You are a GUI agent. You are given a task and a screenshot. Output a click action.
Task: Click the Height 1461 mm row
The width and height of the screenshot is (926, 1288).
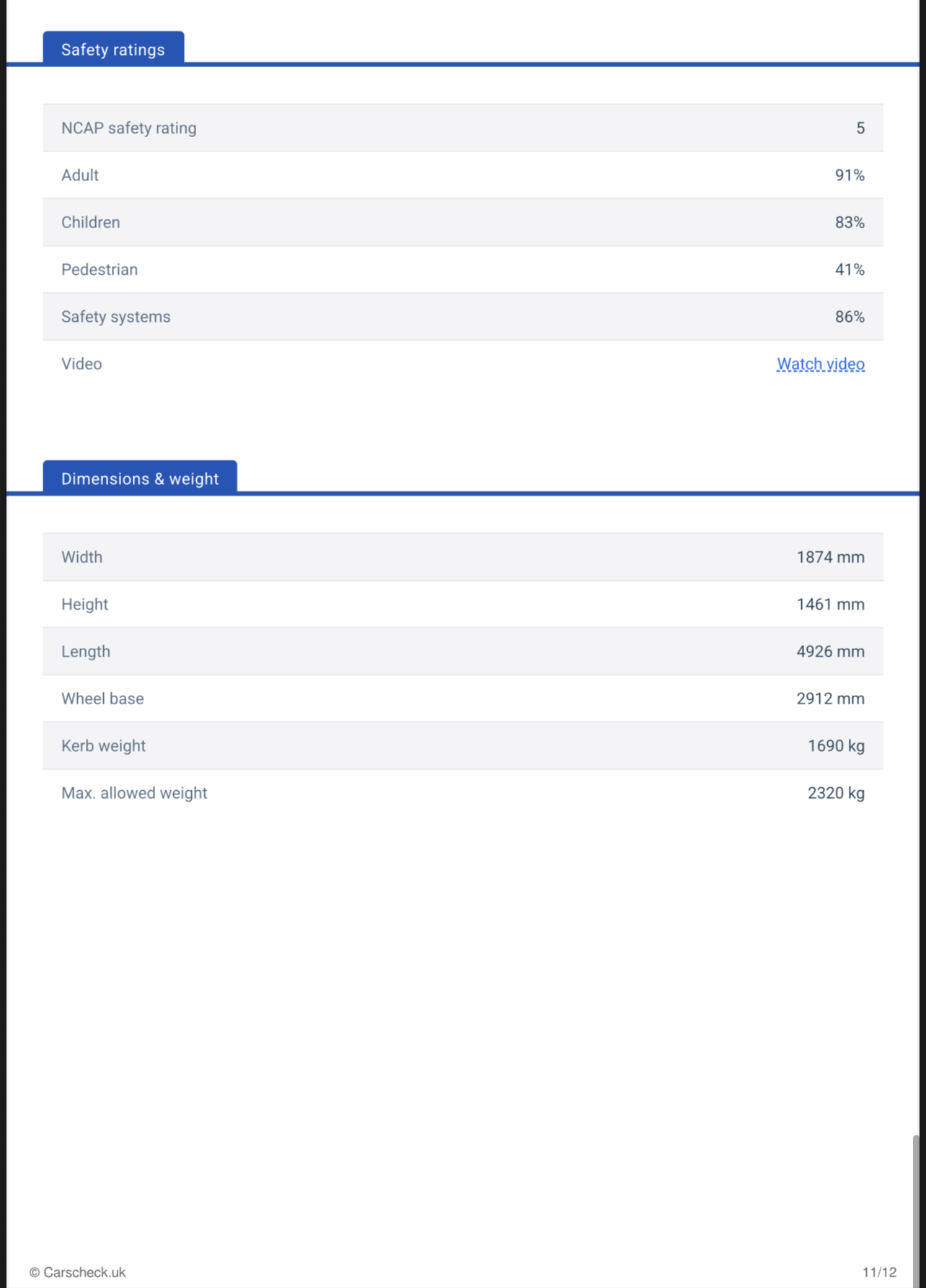(463, 604)
